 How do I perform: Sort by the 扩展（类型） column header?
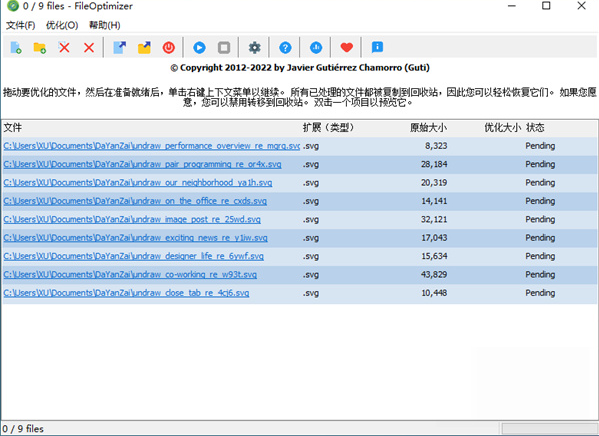pyautogui.click(x=329, y=128)
